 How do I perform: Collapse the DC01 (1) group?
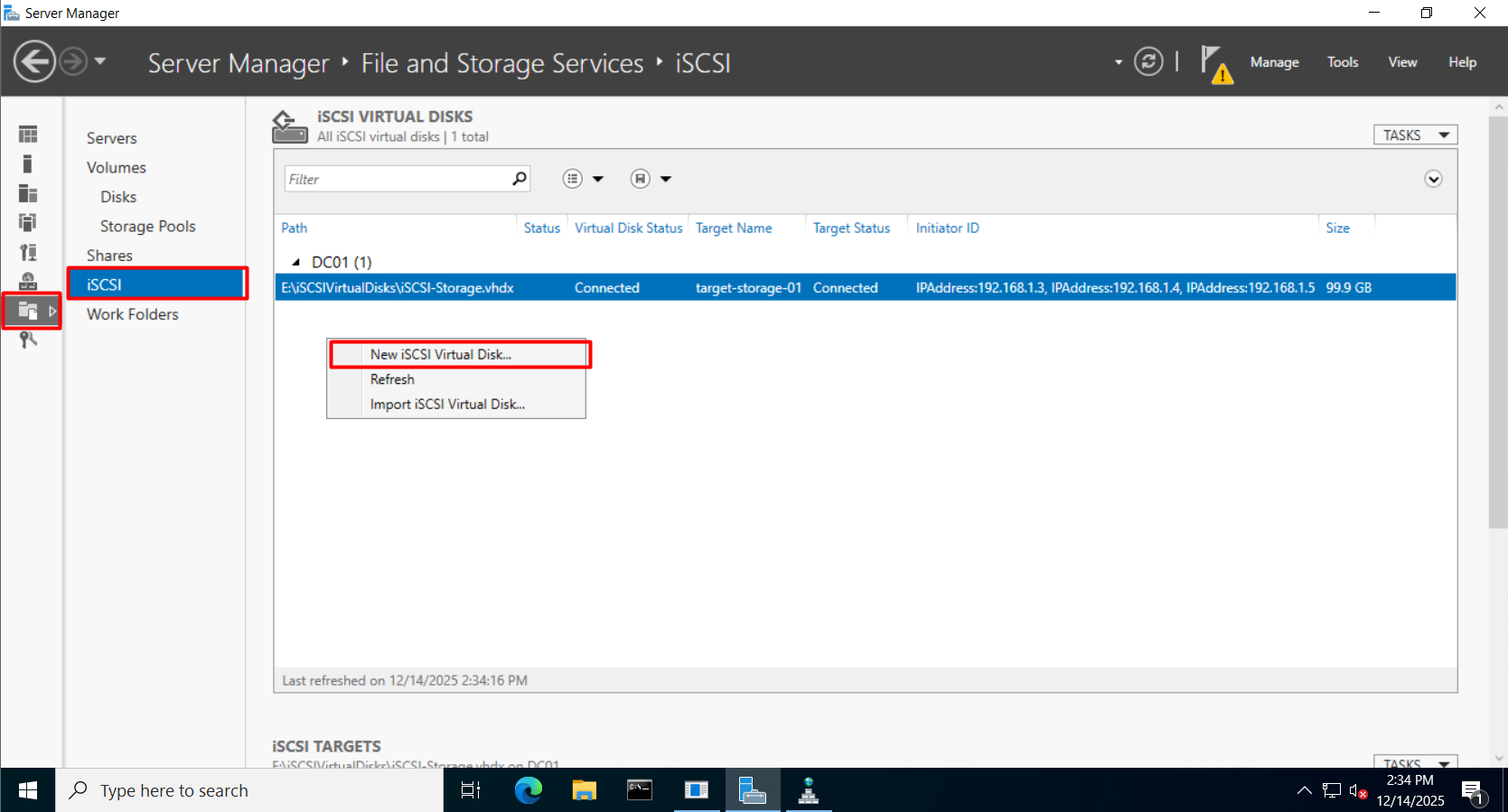(x=295, y=262)
